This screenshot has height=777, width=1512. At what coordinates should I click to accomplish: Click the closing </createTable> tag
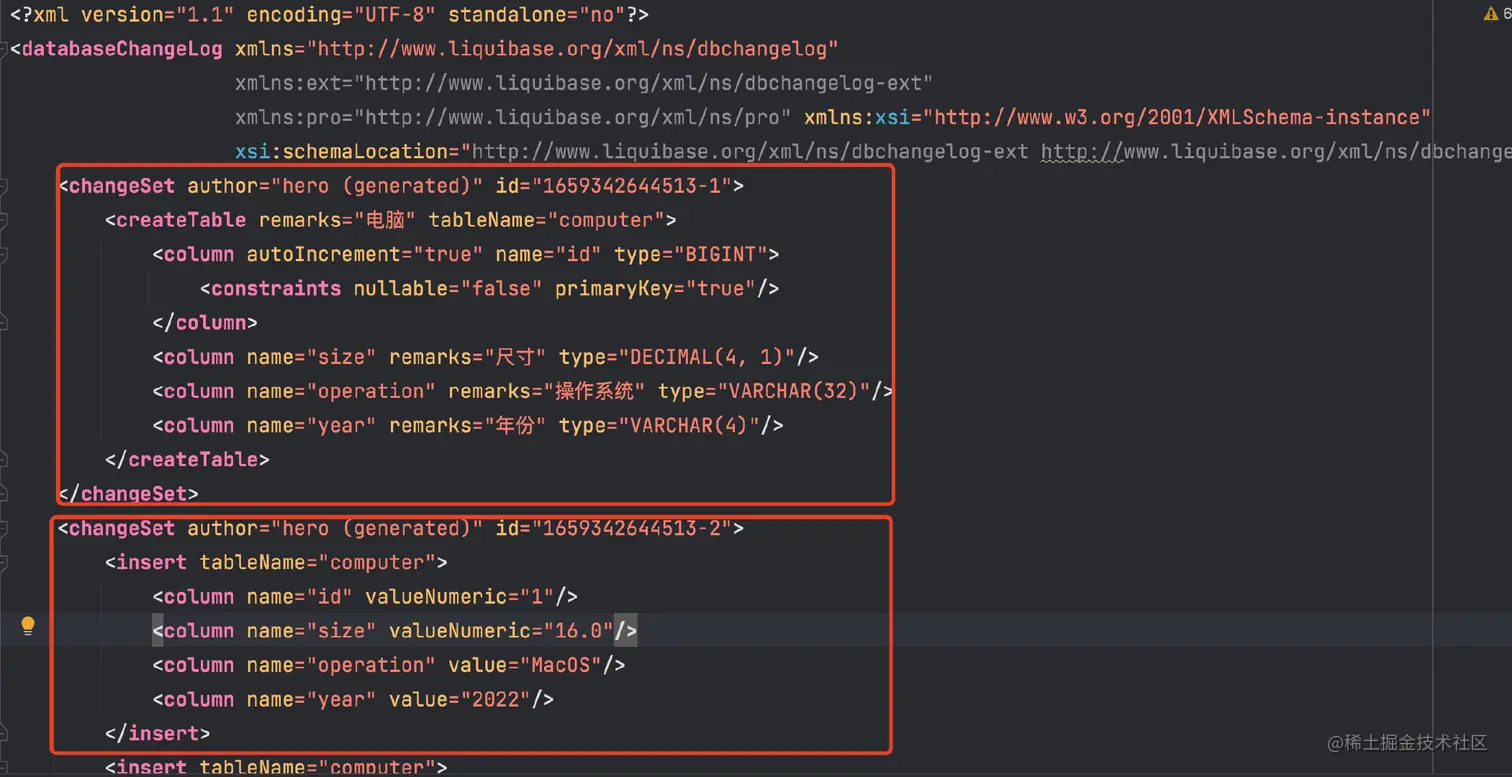pos(188,460)
